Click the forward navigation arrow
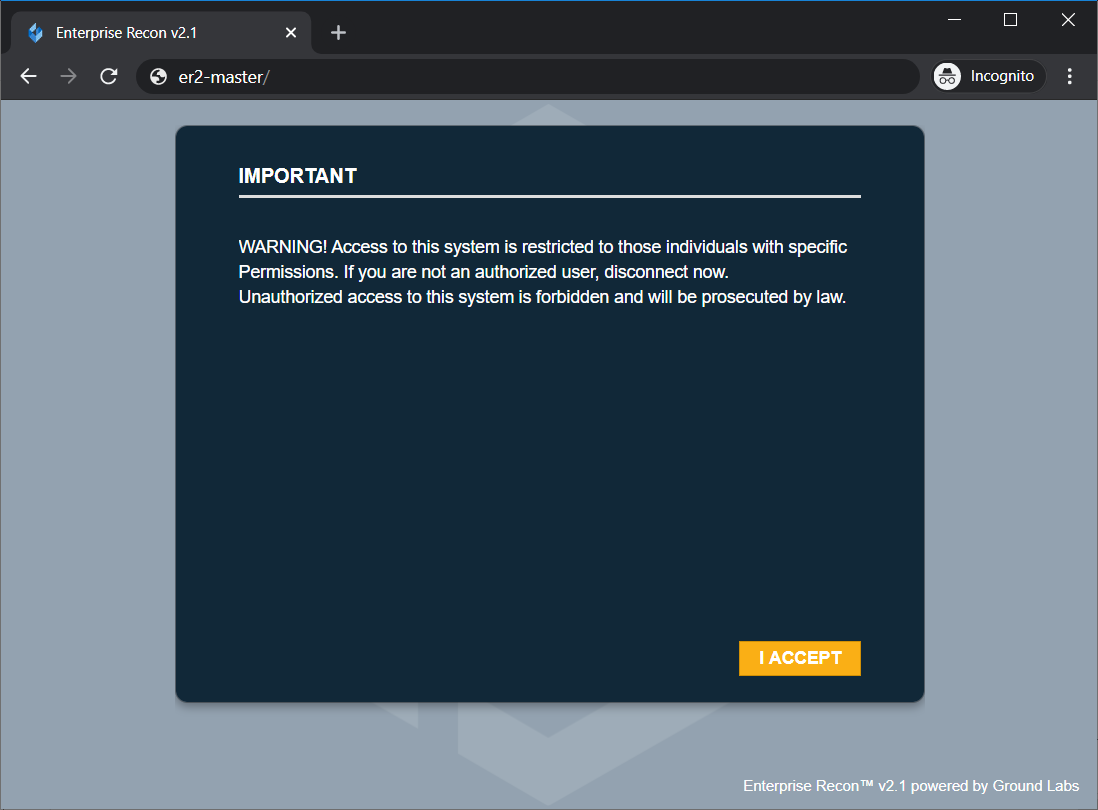 [x=67, y=75]
